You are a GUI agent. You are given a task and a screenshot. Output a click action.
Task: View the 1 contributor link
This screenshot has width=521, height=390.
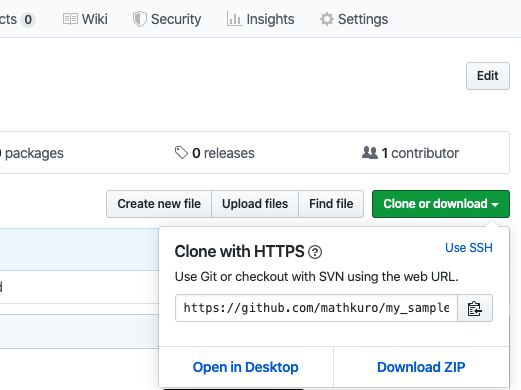[x=410, y=153]
